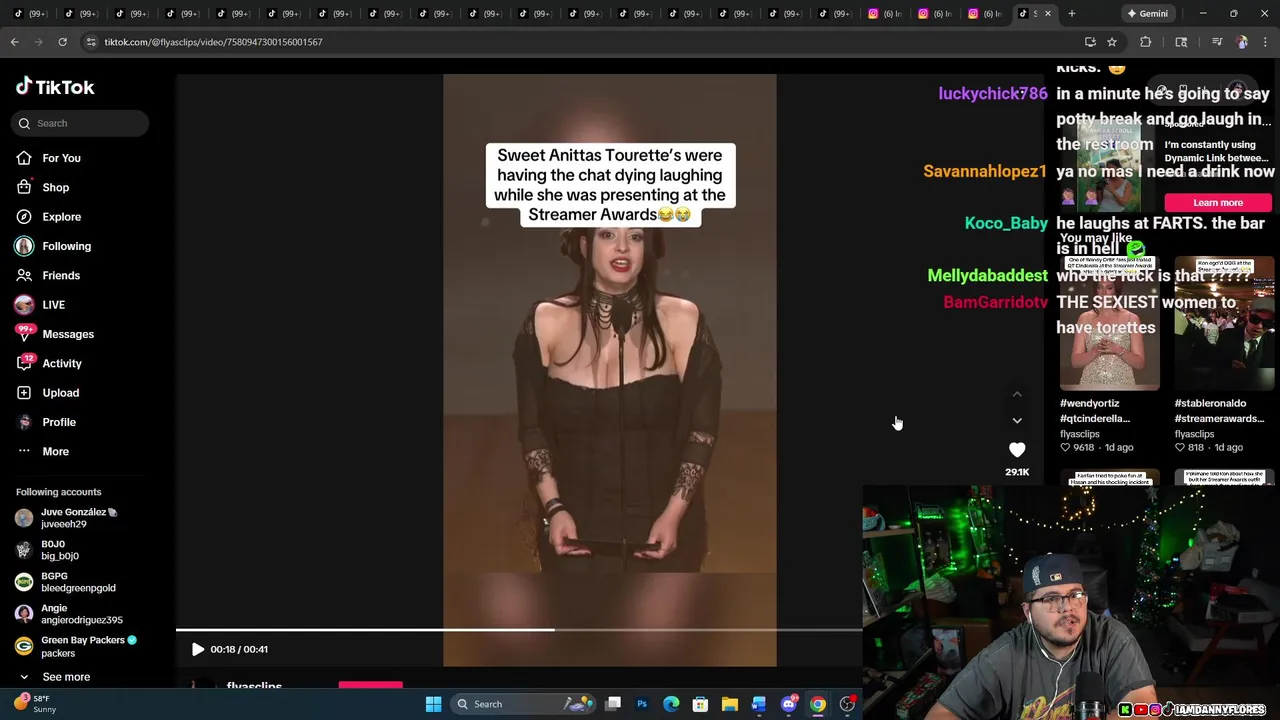Viewport: 1280px width, 720px height.
Task: Open Discord from the taskbar
Action: coord(789,704)
